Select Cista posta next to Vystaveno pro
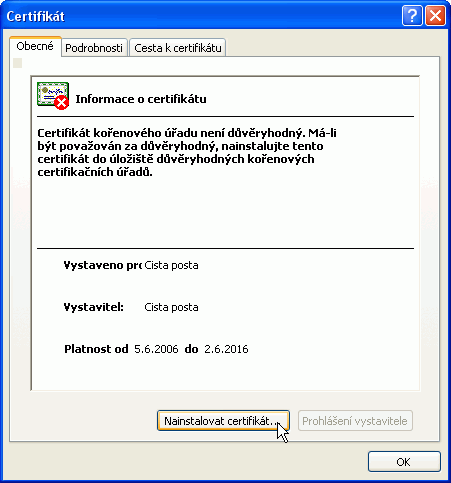 [x=171, y=265]
